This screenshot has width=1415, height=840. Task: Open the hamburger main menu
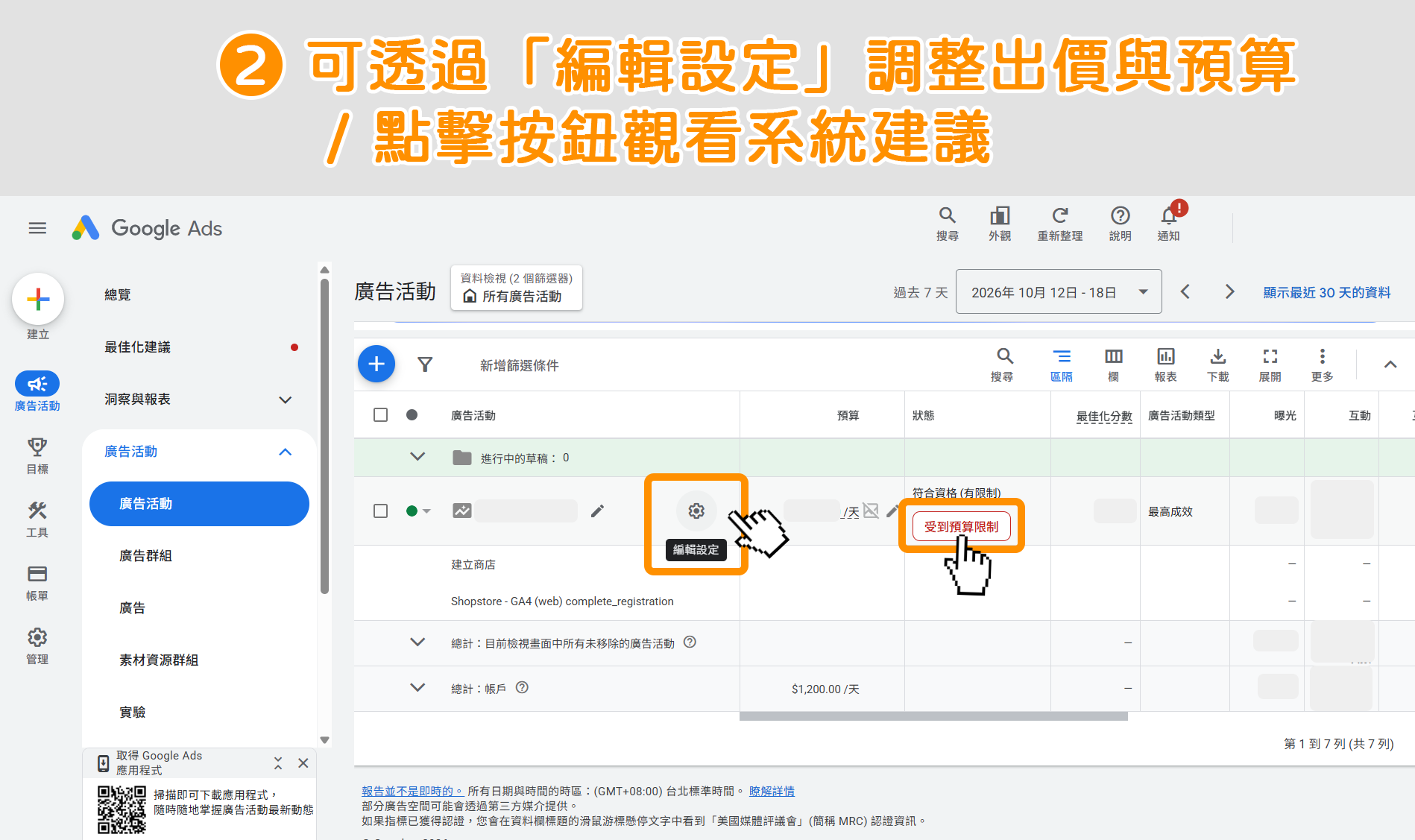[x=37, y=228]
